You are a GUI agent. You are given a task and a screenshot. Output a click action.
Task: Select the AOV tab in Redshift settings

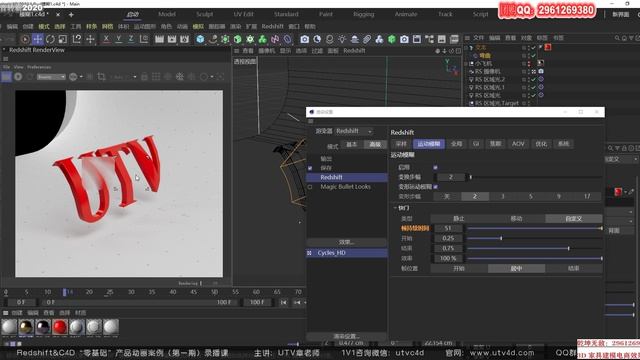pos(518,144)
